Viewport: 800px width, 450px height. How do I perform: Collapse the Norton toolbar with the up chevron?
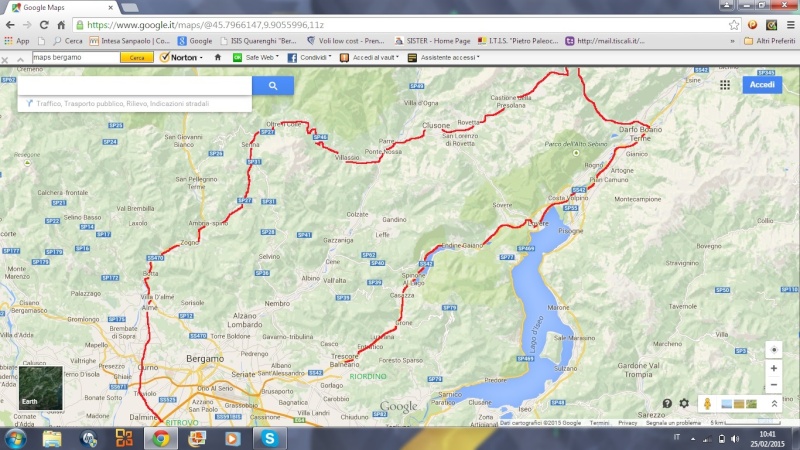coord(20,60)
